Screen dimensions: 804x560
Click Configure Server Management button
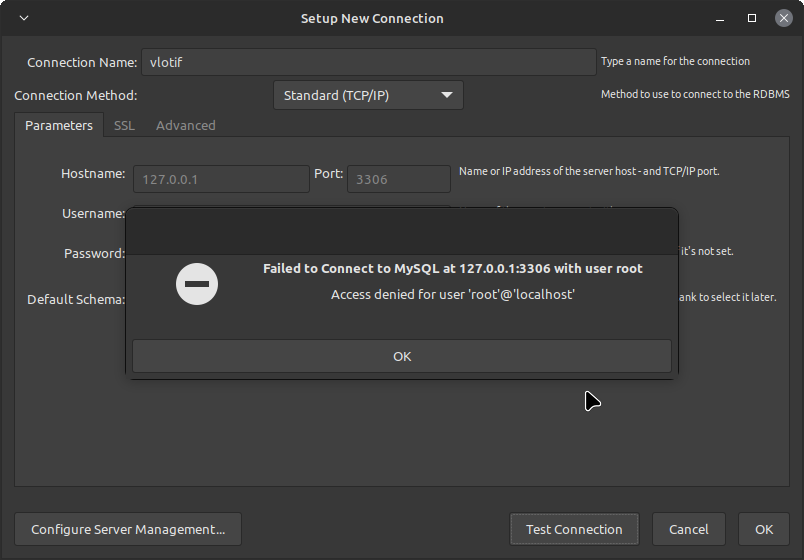(x=128, y=529)
